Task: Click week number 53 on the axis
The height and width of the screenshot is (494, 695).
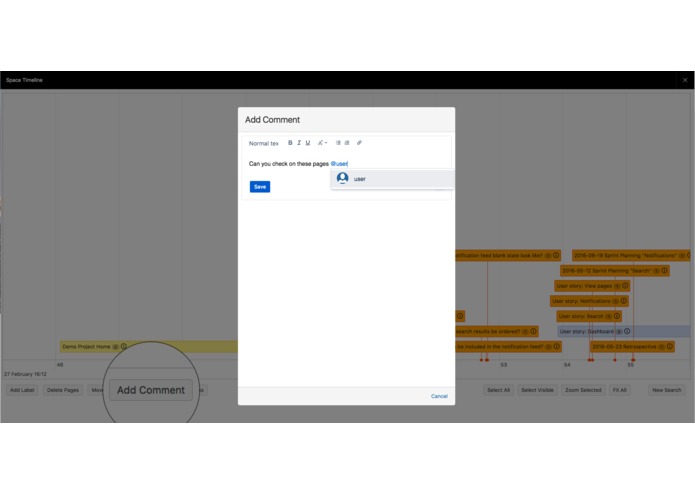Action: tap(504, 365)
